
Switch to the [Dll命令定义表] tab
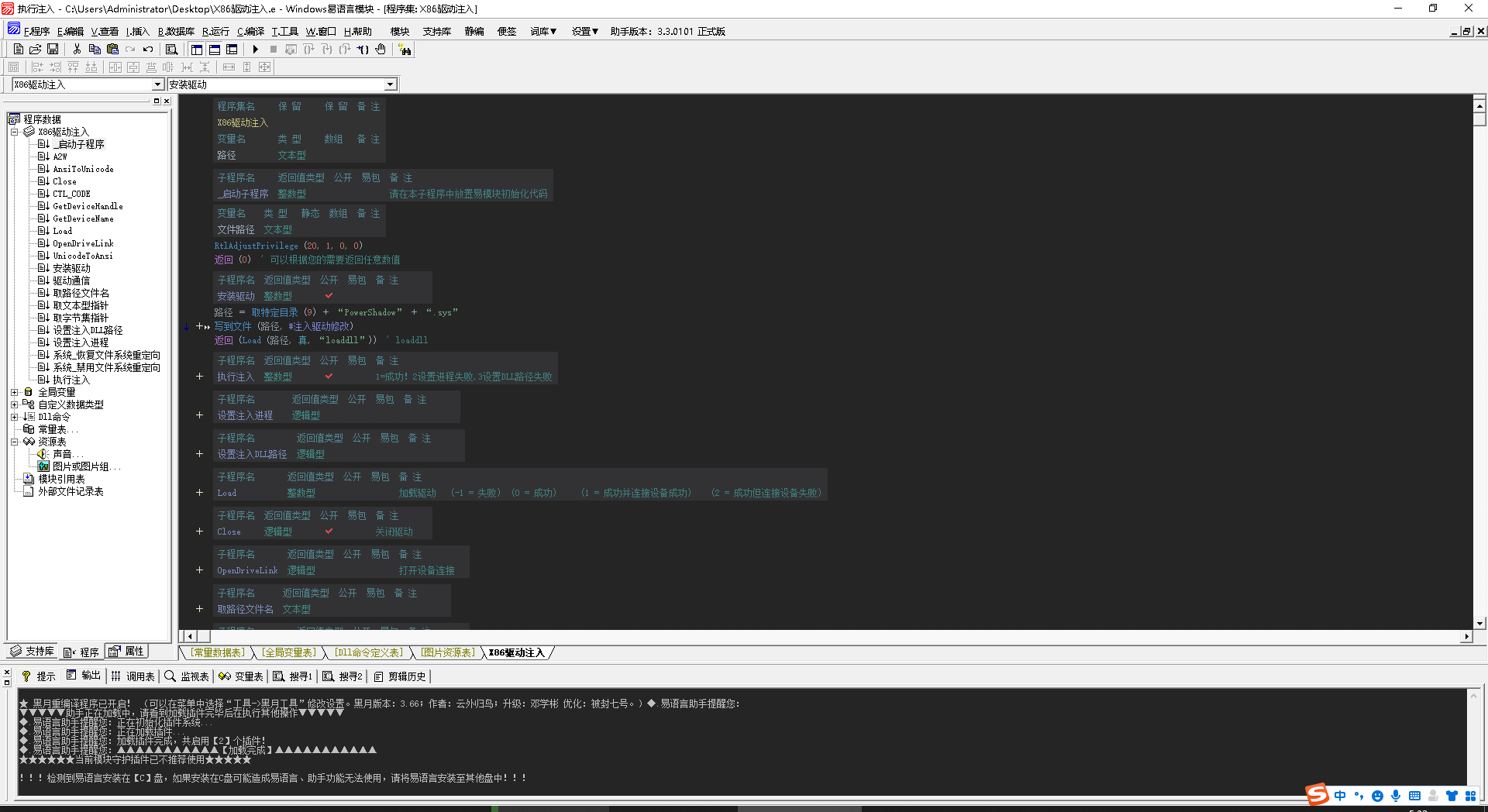coord(369,653)
